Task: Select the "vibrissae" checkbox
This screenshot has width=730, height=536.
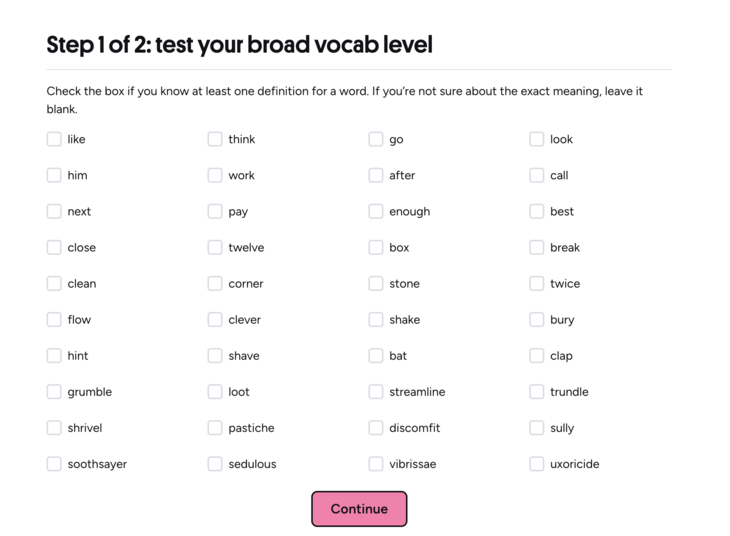Action: coord(376,463)
